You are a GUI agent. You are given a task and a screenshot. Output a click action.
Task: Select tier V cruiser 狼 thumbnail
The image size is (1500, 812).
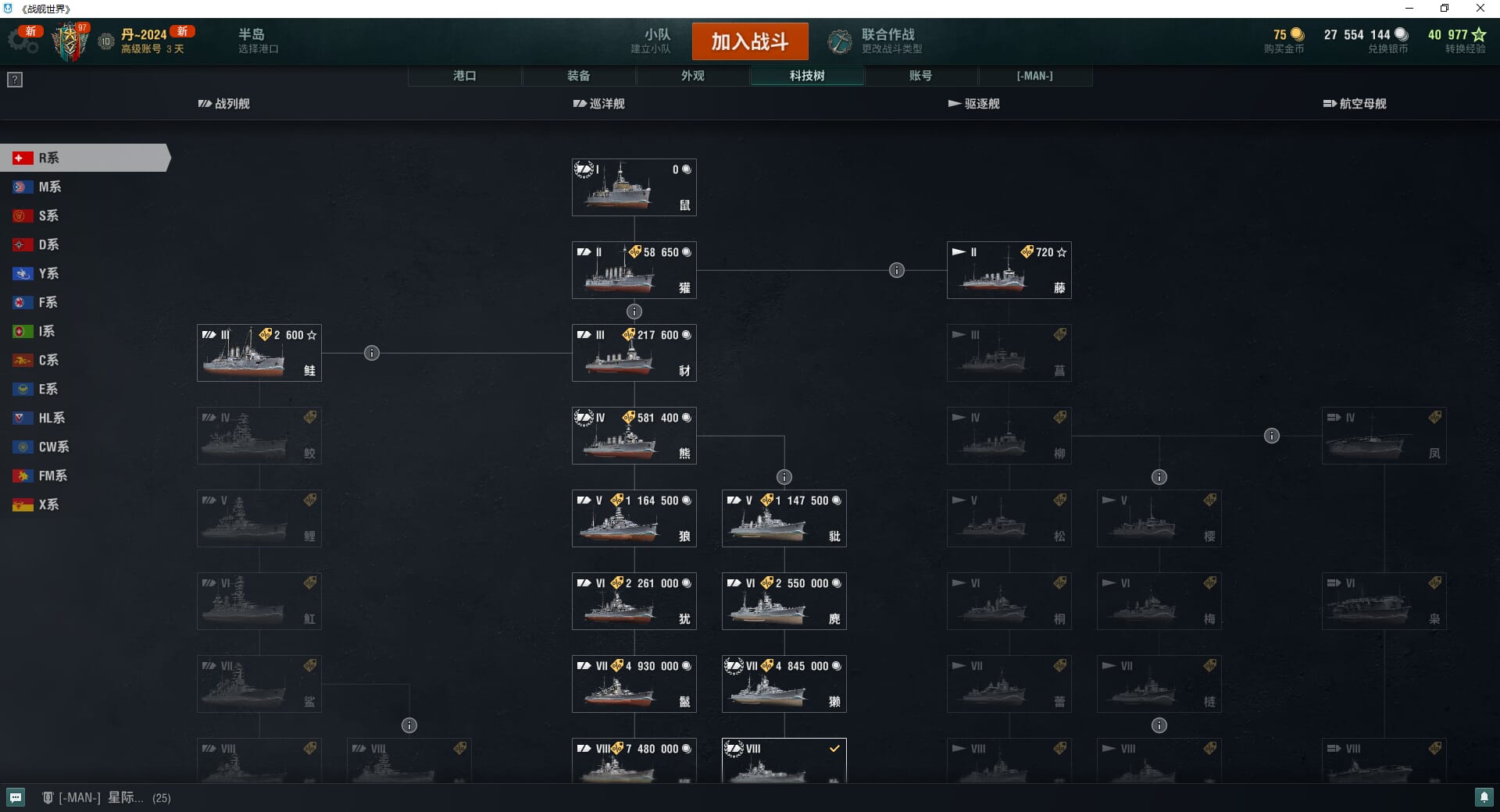(634, 518)
